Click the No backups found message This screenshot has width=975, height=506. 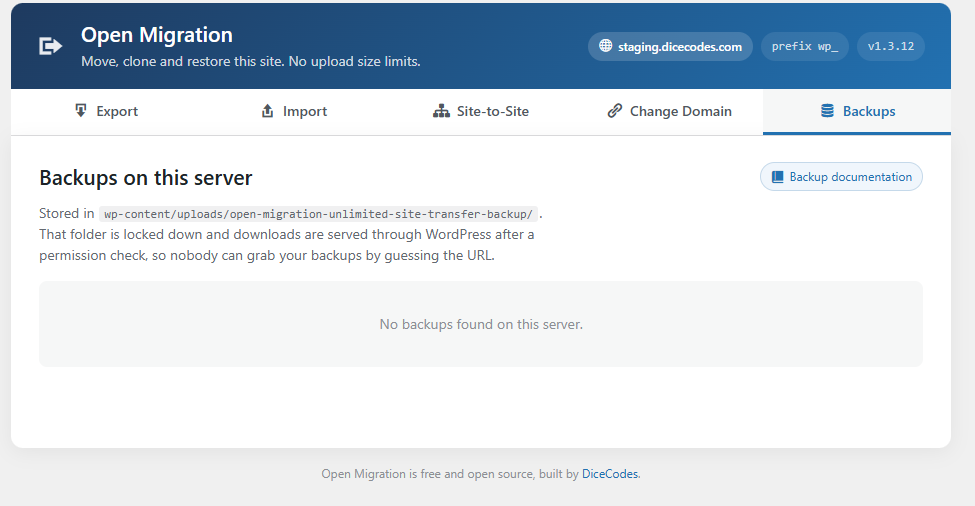point(481,324)
